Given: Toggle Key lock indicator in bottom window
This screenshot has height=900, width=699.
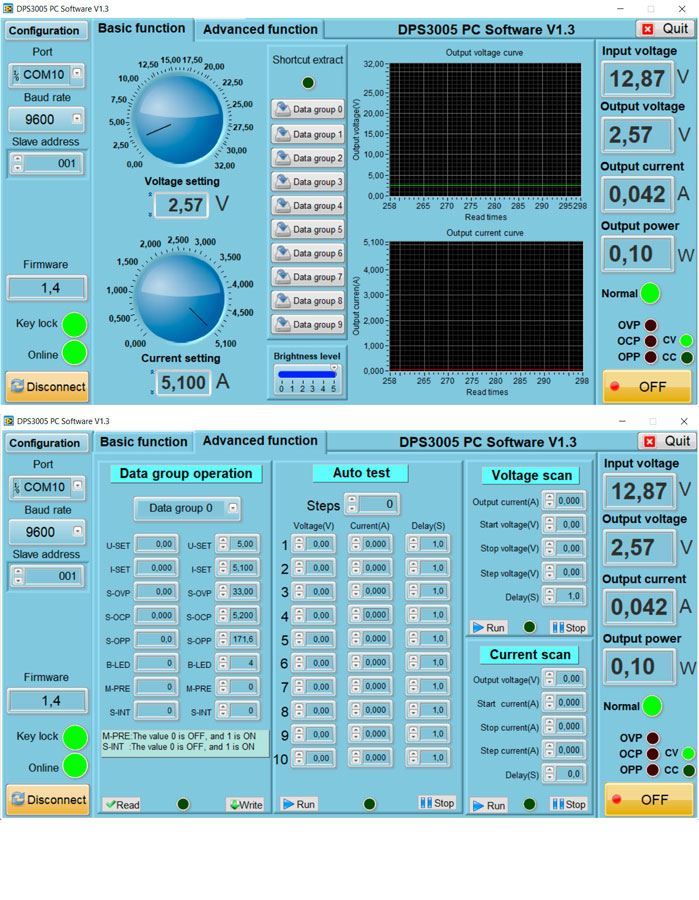Looking at the screenshot, I should point(75,738).
